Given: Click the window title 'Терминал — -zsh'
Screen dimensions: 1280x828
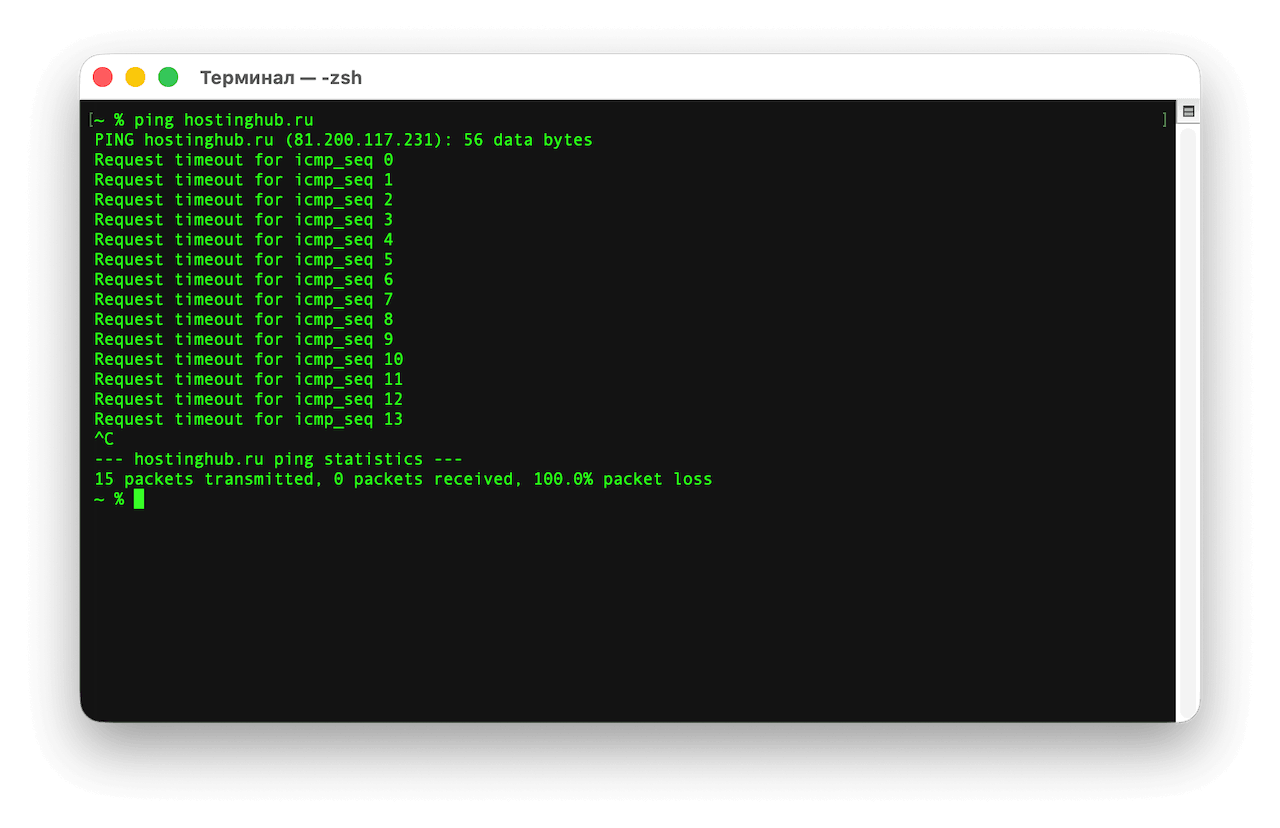Looking at the screenshot, I should pos(281,77).
